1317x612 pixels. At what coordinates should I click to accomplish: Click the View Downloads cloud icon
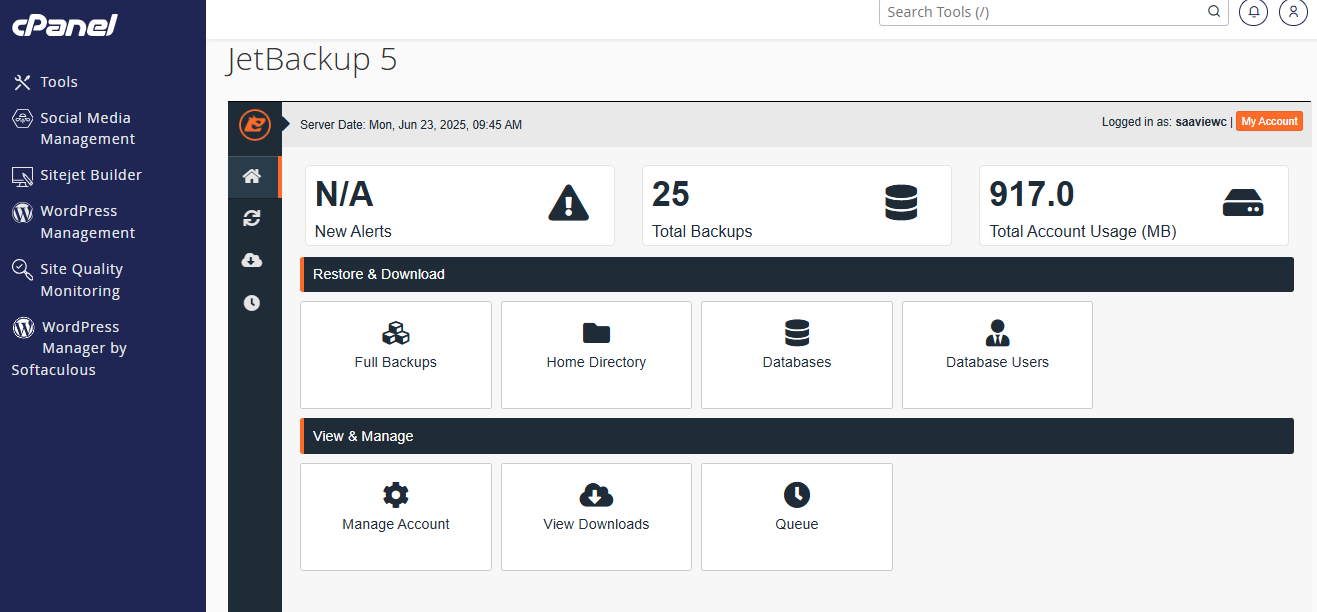(x=596, y=495)
